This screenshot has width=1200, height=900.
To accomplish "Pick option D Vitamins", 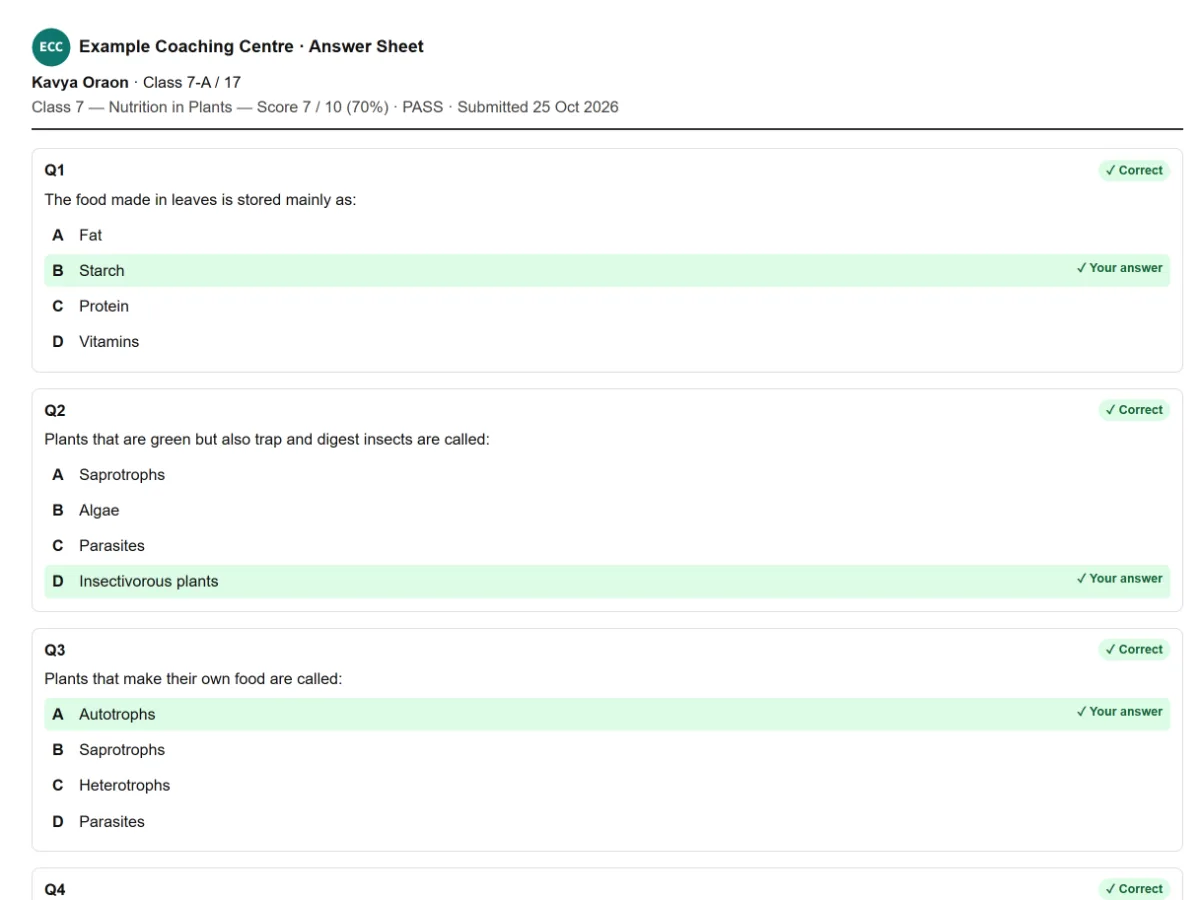I will [x=607, y=342].
